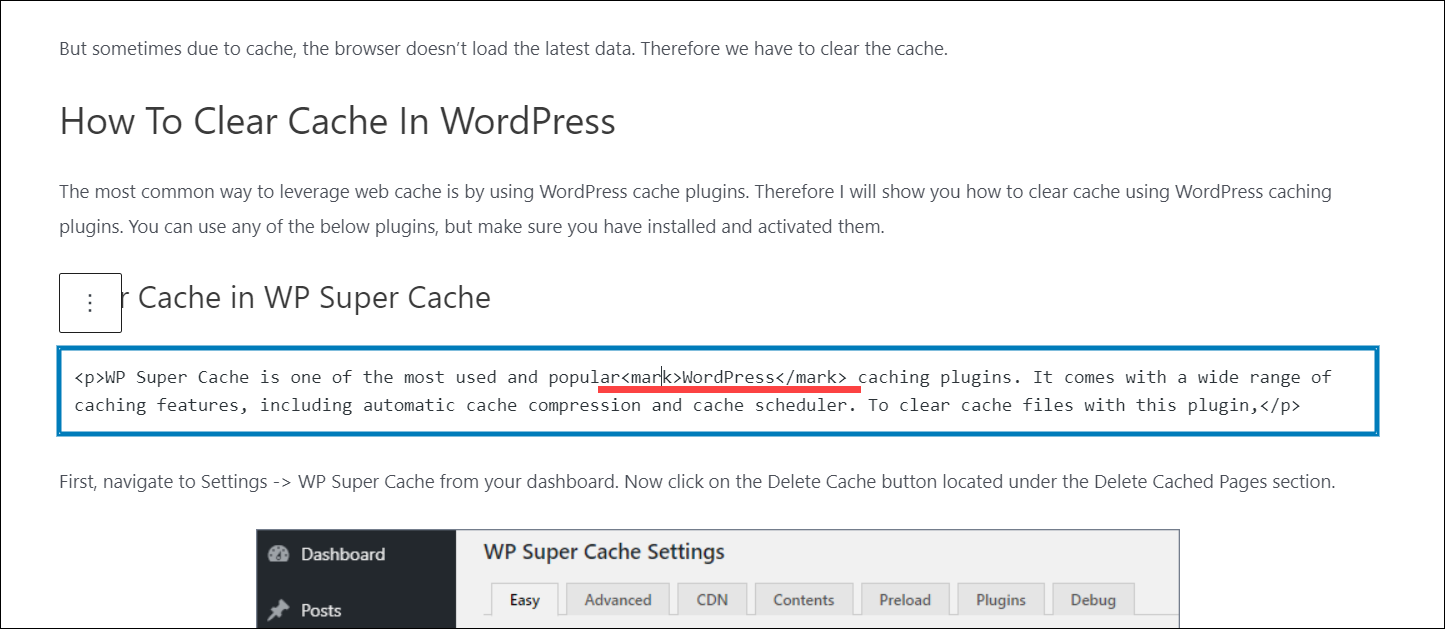This screenshot has height=629, width=1445.
Task: Click inside the HTML code editor block
Action: point(718,391)
